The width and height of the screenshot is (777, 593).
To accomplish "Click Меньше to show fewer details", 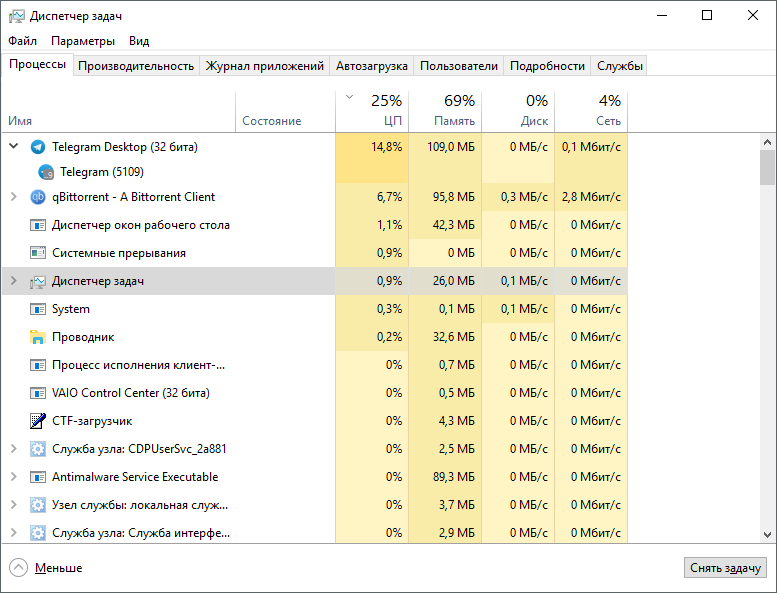I will tap(47, 568).
